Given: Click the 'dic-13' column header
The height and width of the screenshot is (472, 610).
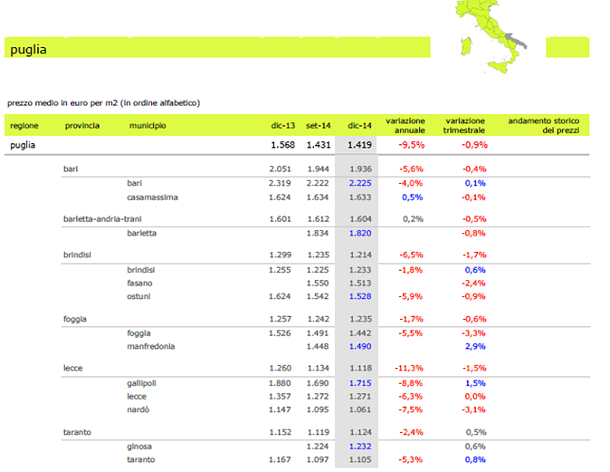Looking at the screenshot, I should coord(283,126).
